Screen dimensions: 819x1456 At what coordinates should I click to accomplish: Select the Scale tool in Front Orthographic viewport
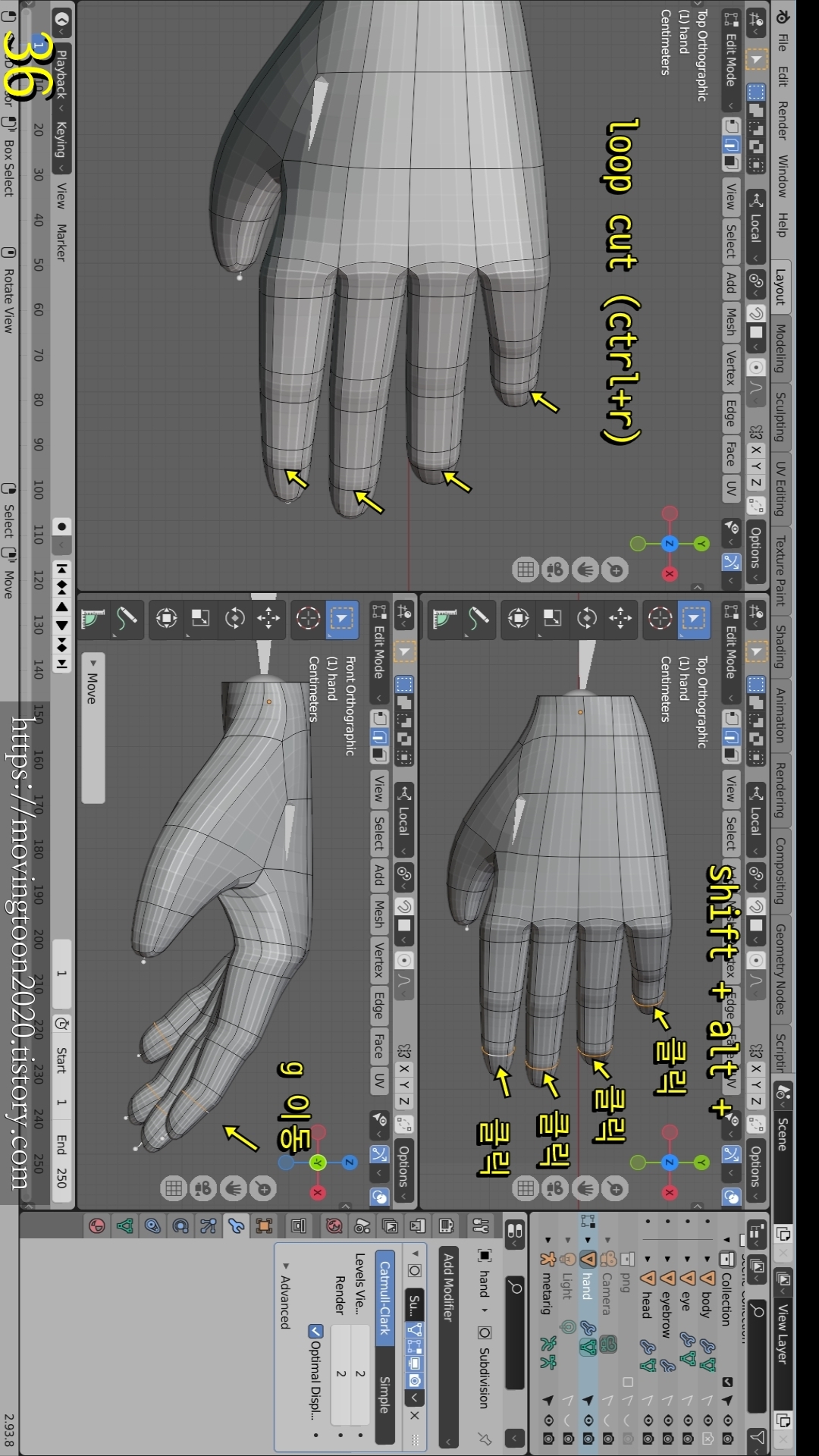pyautogui.click(x=200, y=619)
